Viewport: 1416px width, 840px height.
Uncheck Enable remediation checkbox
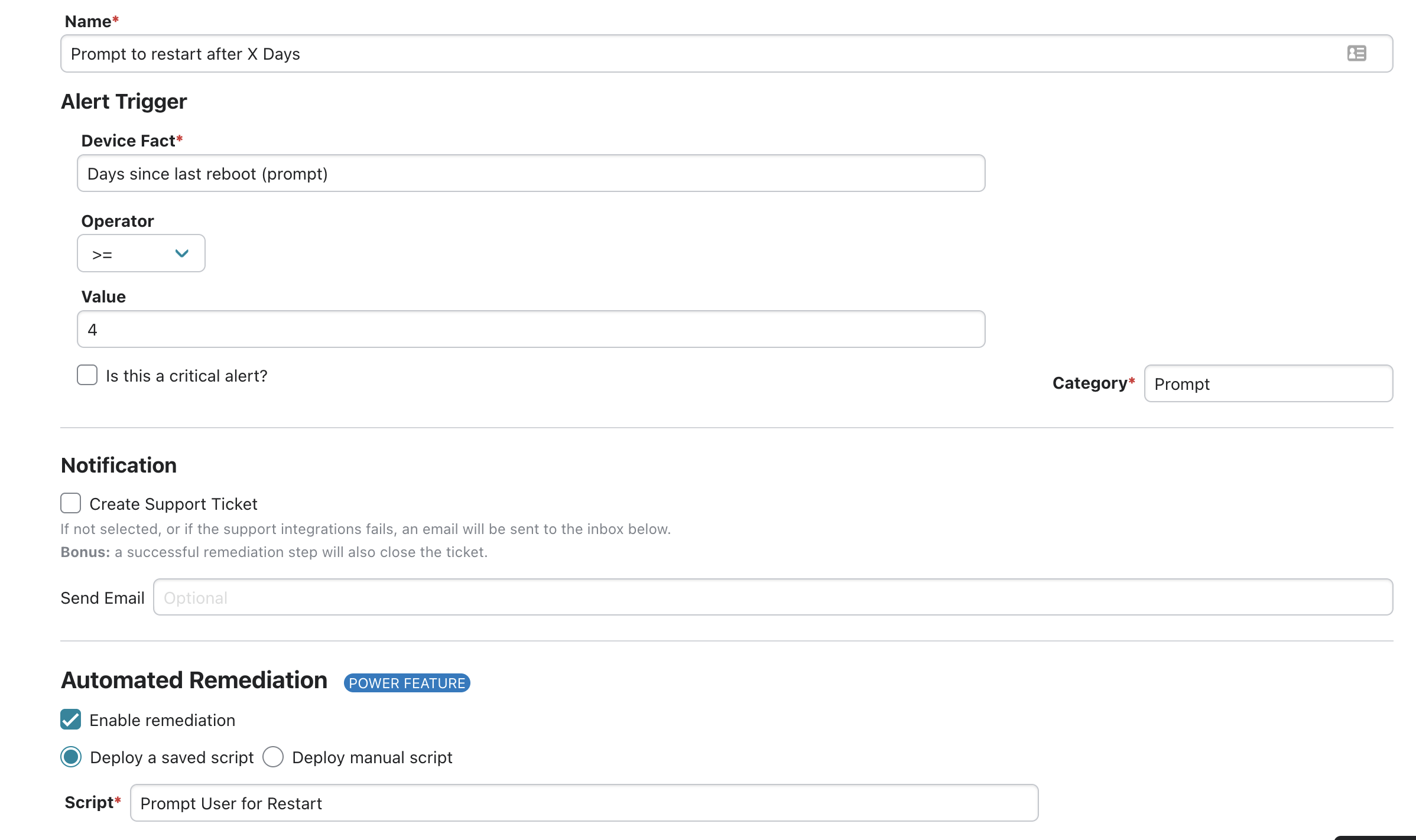[x=70, y=719]
